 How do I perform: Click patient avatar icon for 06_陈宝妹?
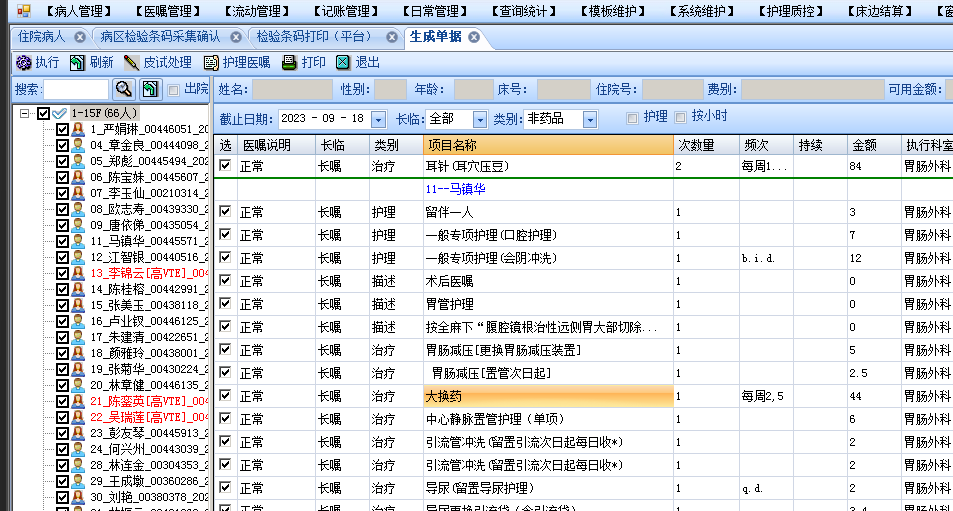[78, 177]
